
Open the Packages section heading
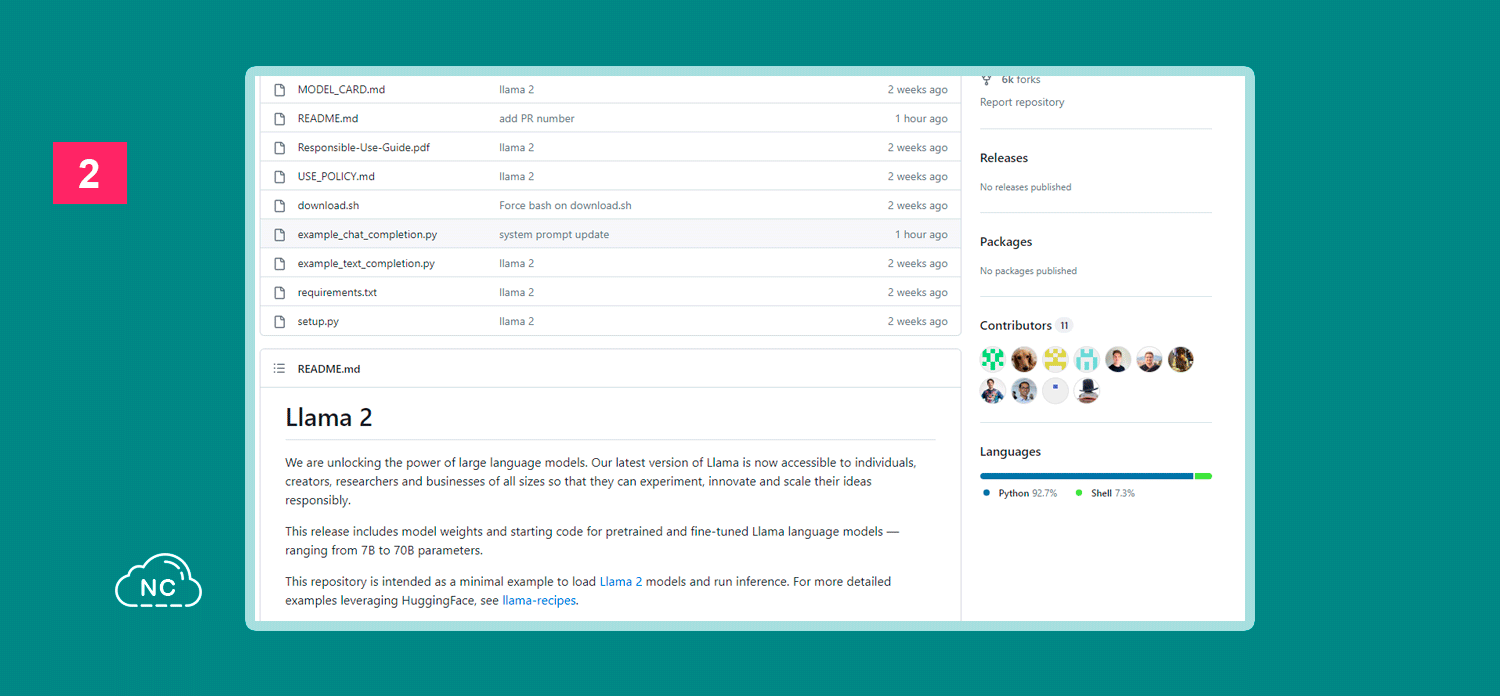pos(1006,242)
